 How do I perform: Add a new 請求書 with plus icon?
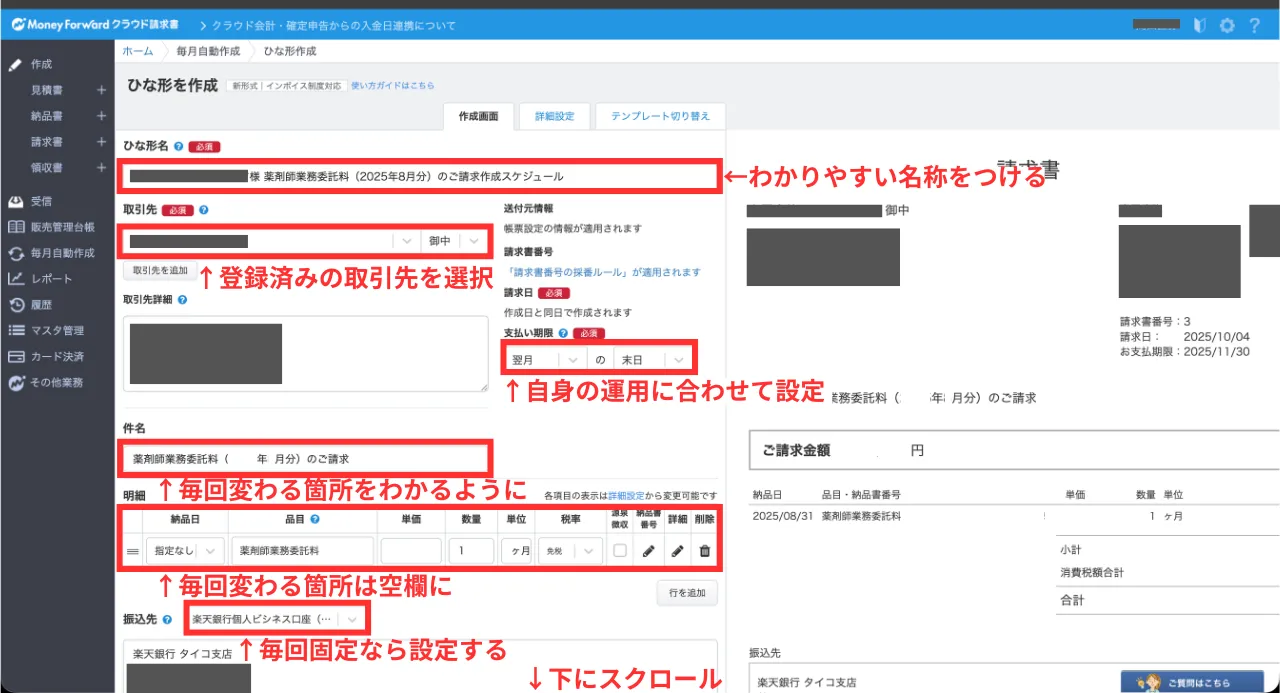click(x=101, y=142)
